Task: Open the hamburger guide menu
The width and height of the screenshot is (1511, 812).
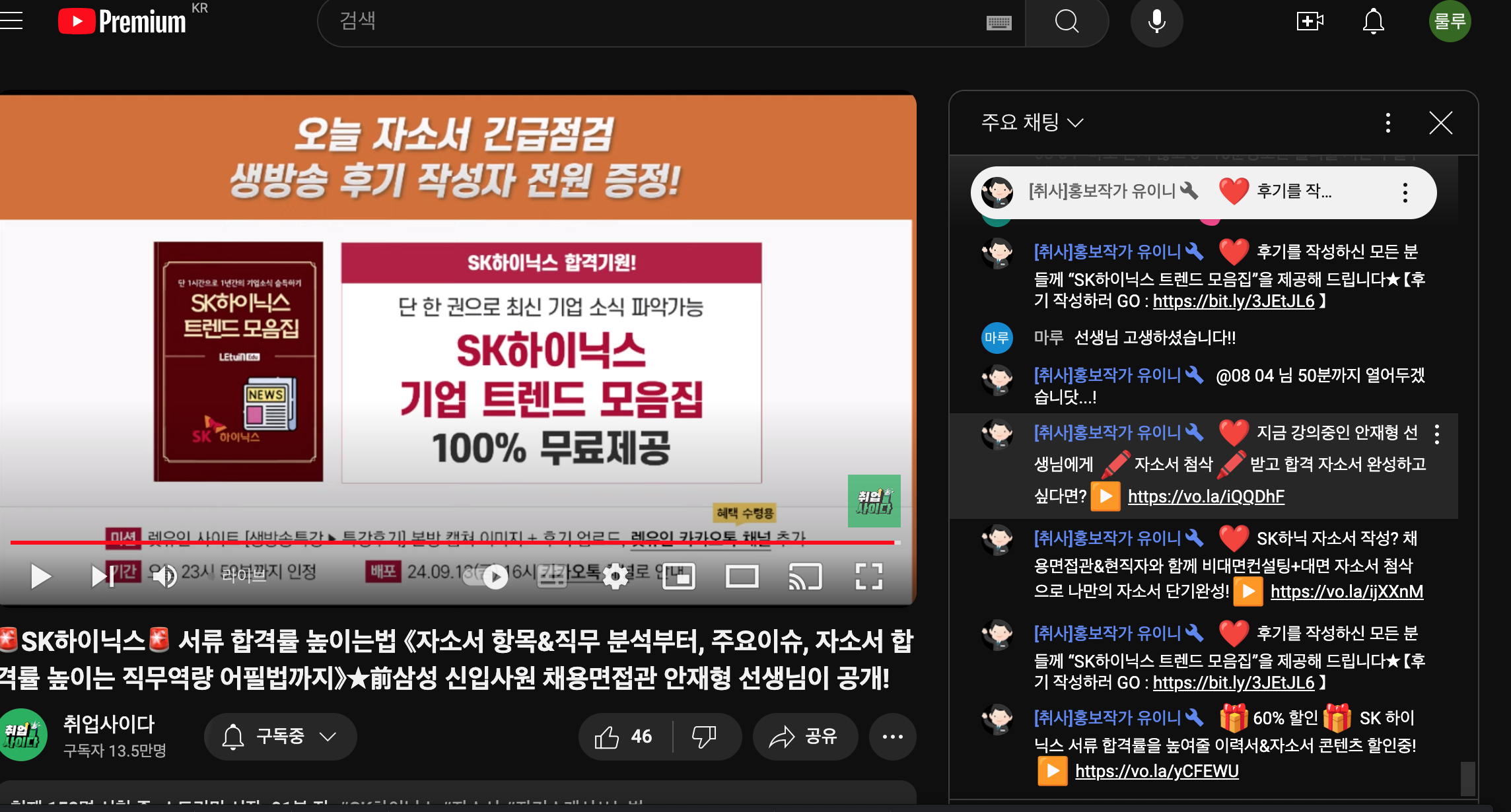Action: click(x=11, y=20)
